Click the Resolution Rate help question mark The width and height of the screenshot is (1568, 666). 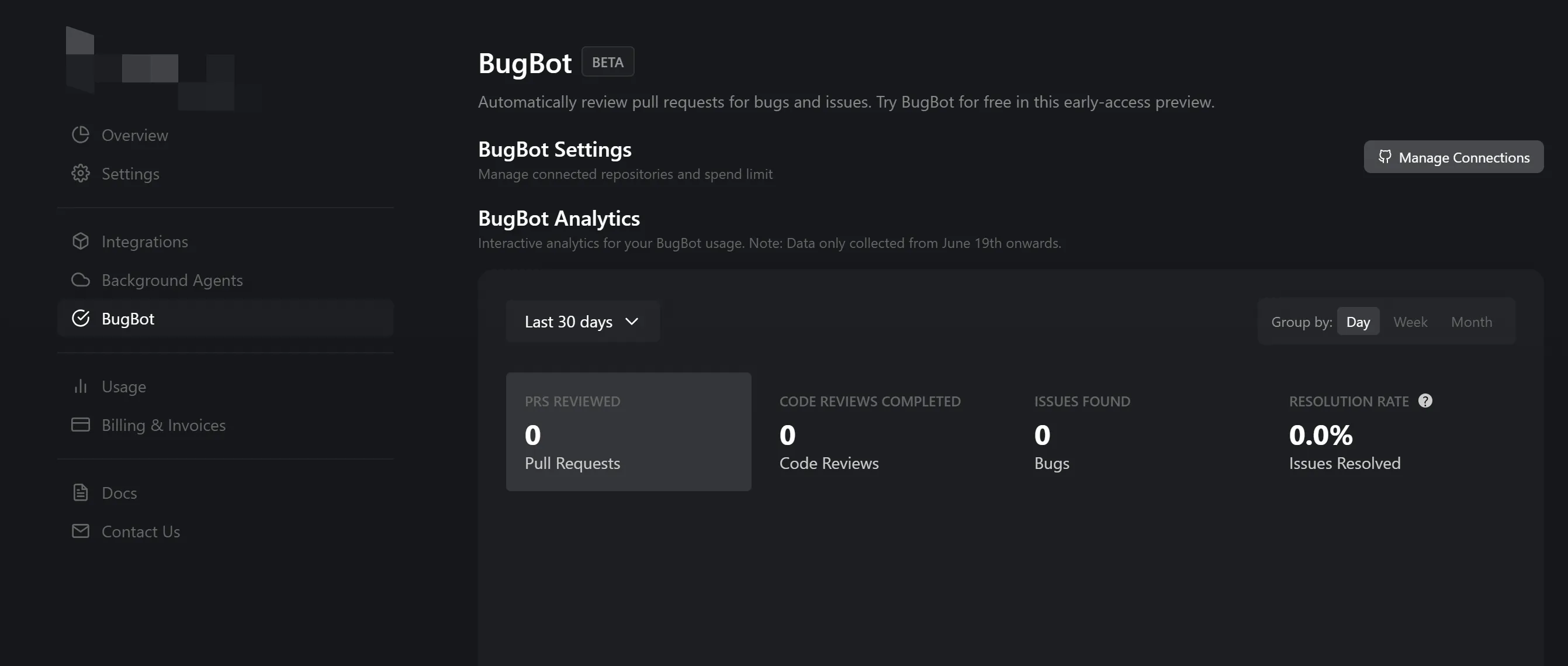(x=1425, y=401)
